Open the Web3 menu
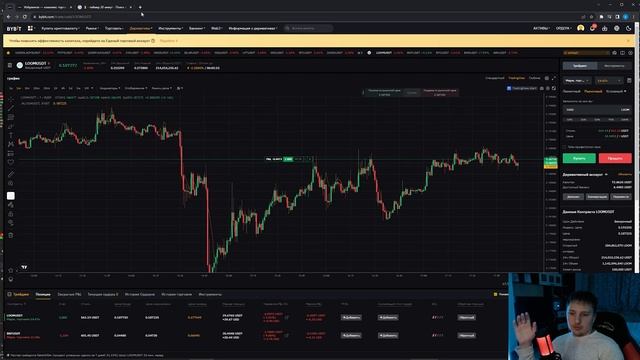 [216, 28]
